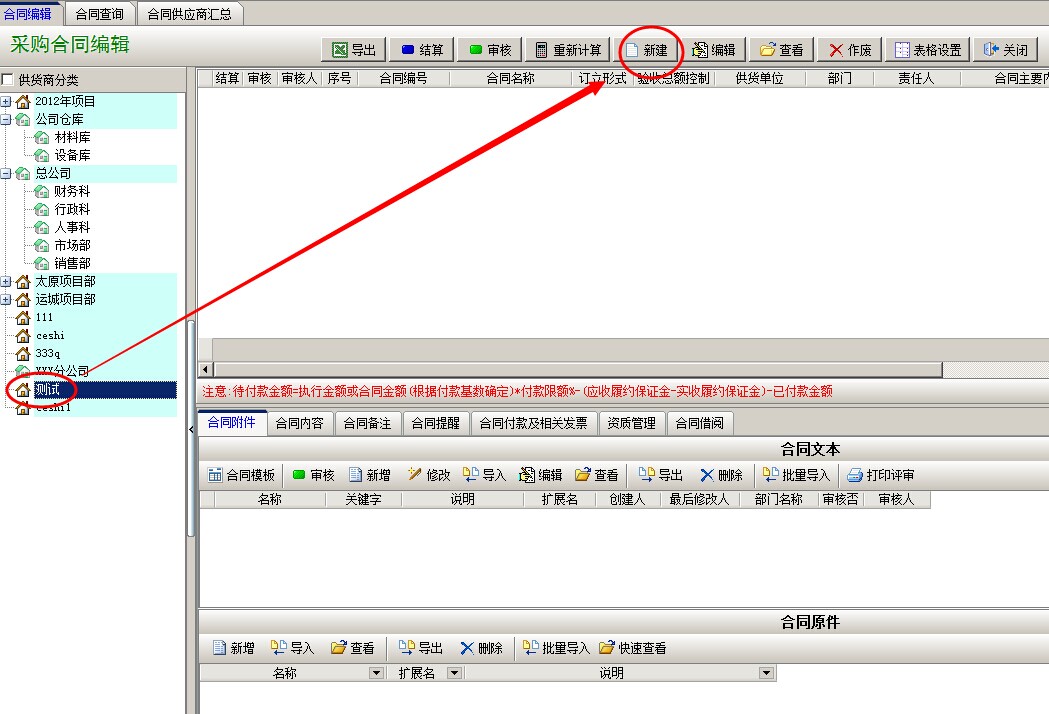Open 合同模板 in the contract text toolbar
Screen dimensions: 1049x714
241,475
